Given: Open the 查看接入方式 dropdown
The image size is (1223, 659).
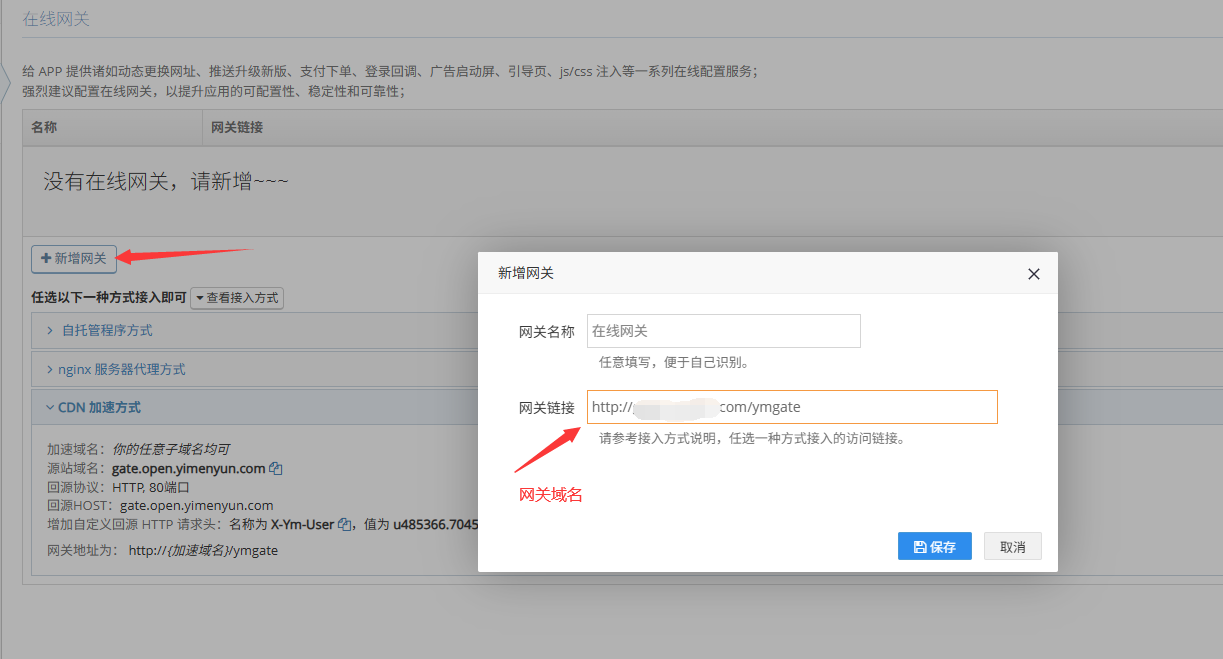Looking at the screenshot, I should click(237, 298).
